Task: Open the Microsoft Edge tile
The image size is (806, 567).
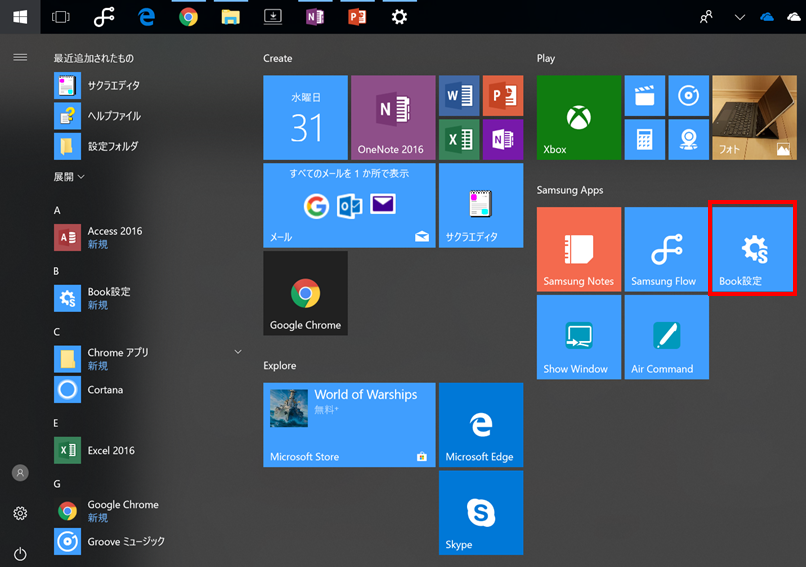Action: click(481, 425)
